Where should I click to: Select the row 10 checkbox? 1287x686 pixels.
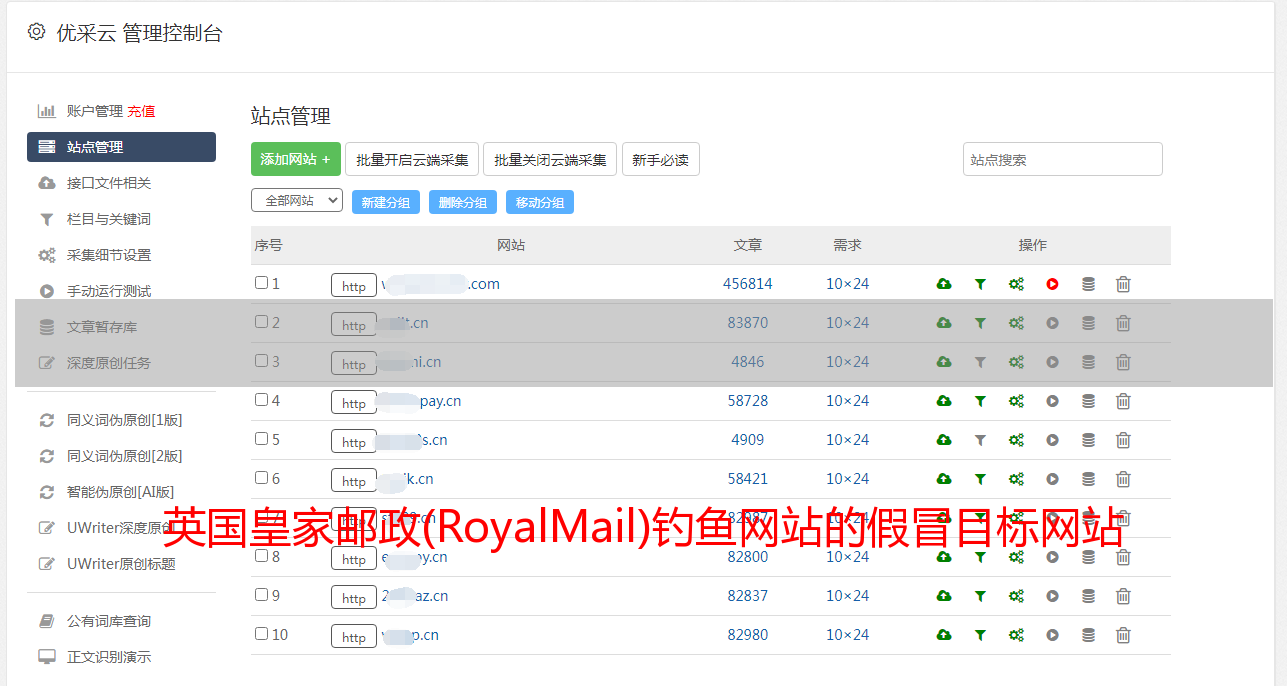coord(261,634)
